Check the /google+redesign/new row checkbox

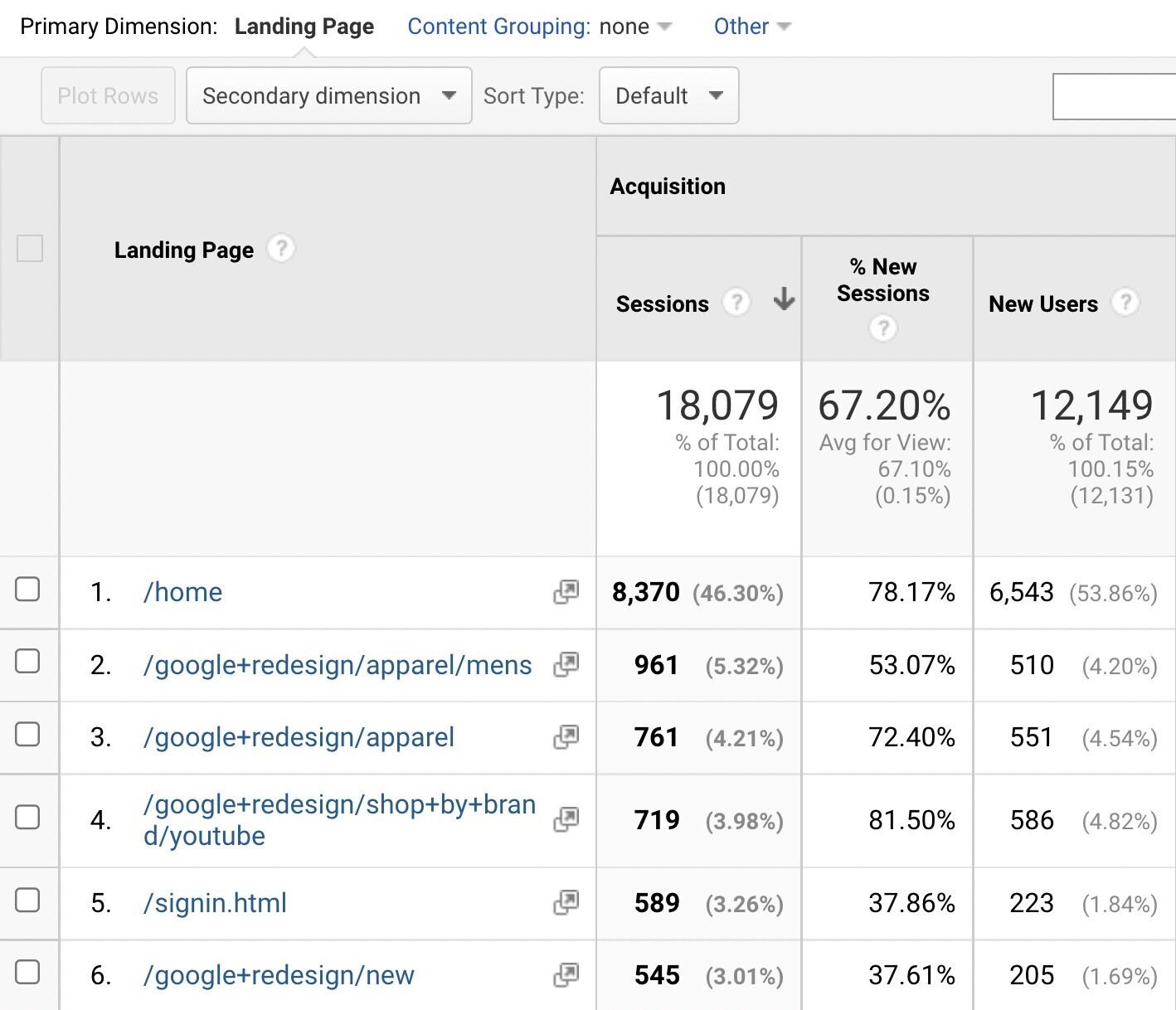(27, 972)
